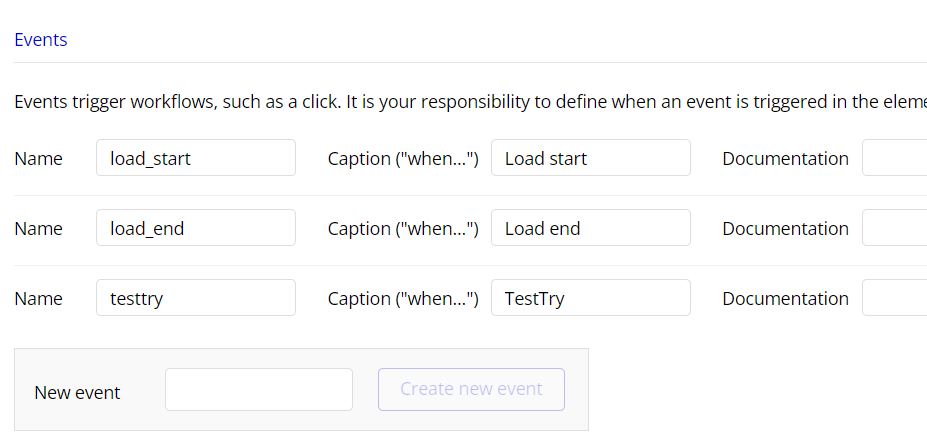Click the Documentation field for testtry
Image resolution: width=927 pixels, height=438 pixels.
[894, 298]
